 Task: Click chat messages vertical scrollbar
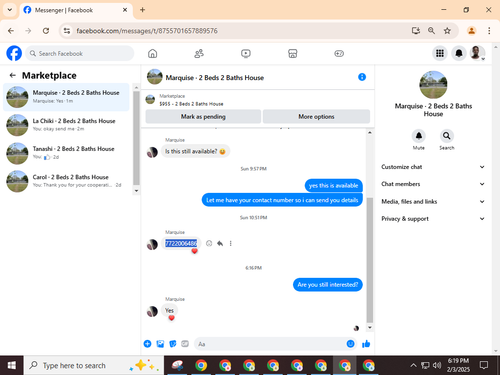(370, 260)
